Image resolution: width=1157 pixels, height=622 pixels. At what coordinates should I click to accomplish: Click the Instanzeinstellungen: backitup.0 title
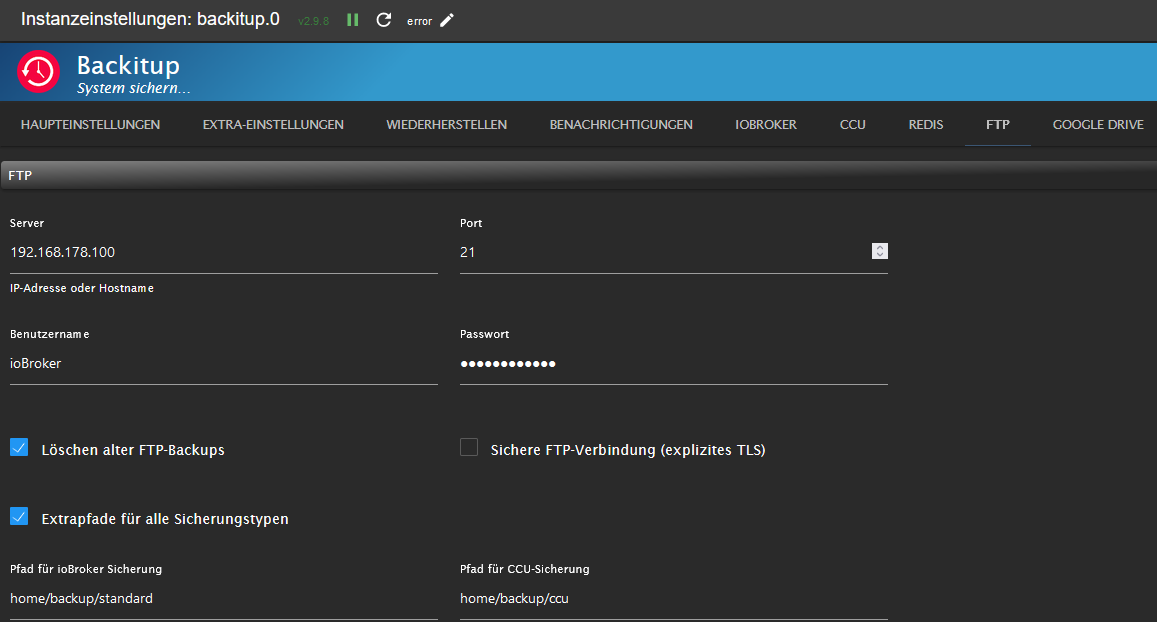(x=150, y=19)
